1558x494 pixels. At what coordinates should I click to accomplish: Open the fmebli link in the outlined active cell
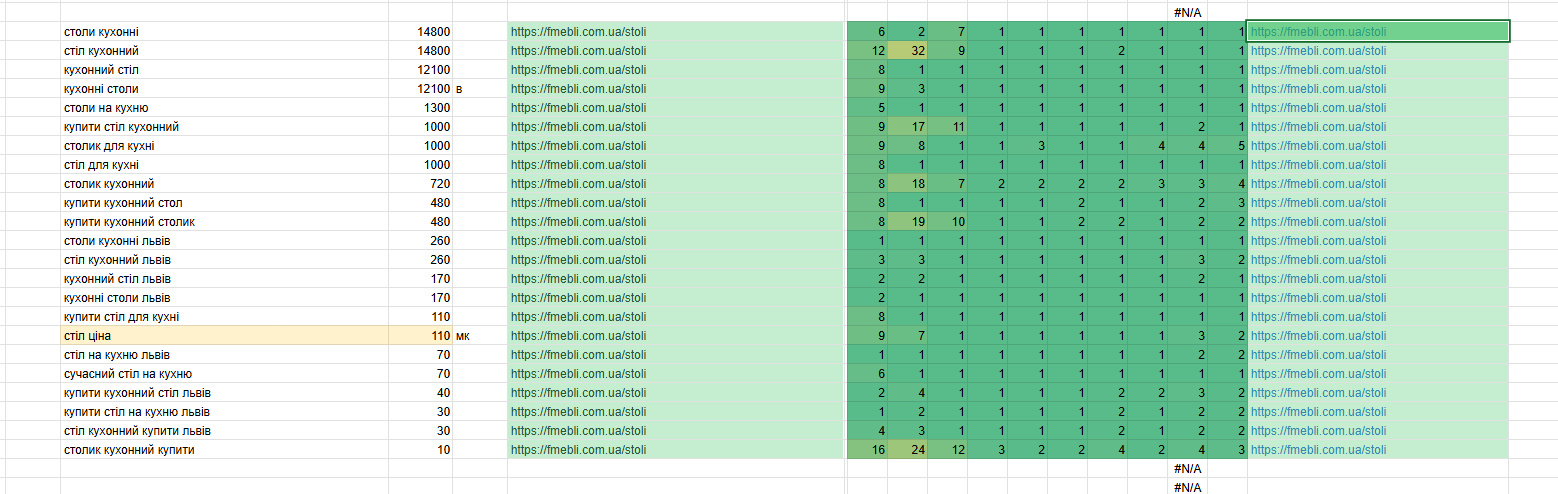(1318, 32)
